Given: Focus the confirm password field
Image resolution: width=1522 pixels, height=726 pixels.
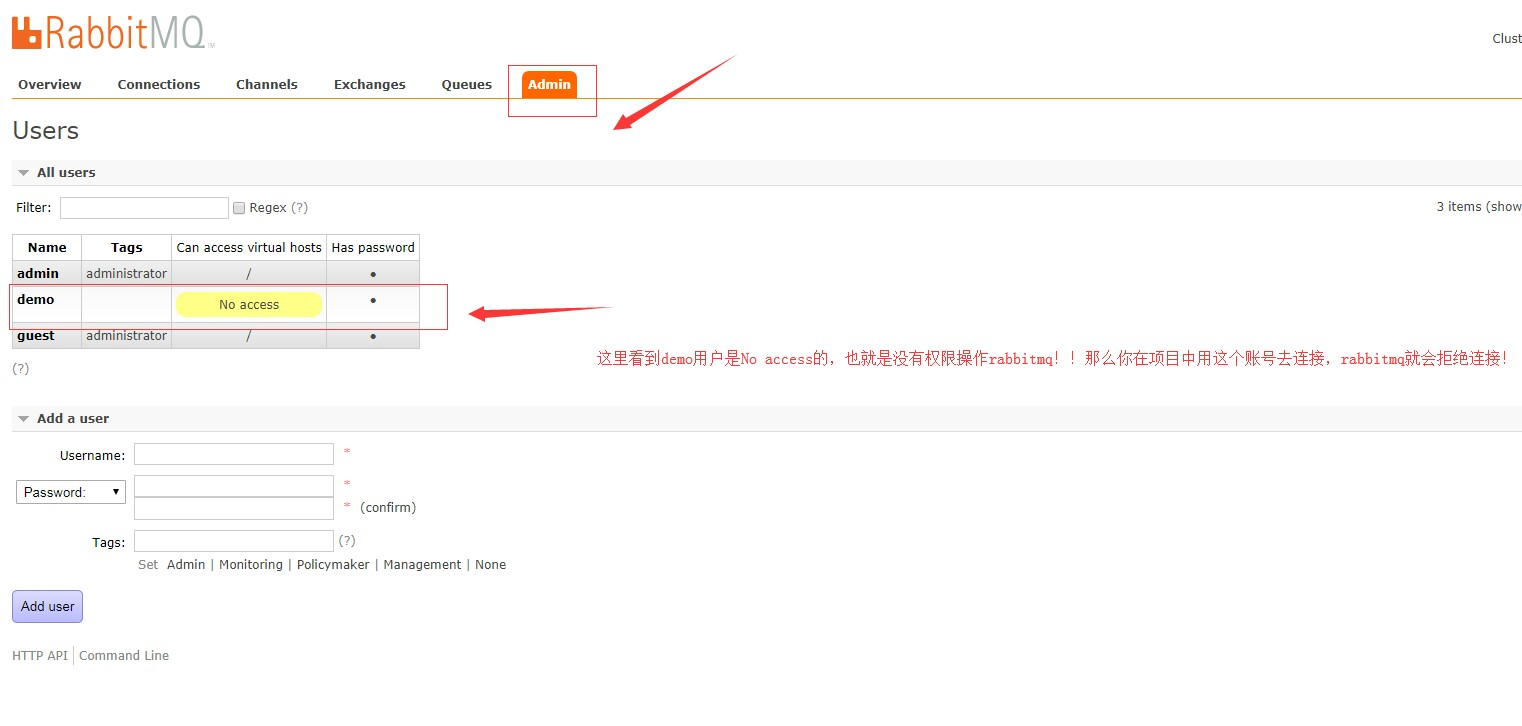Looking at the screenshot, I should [234, 508].
